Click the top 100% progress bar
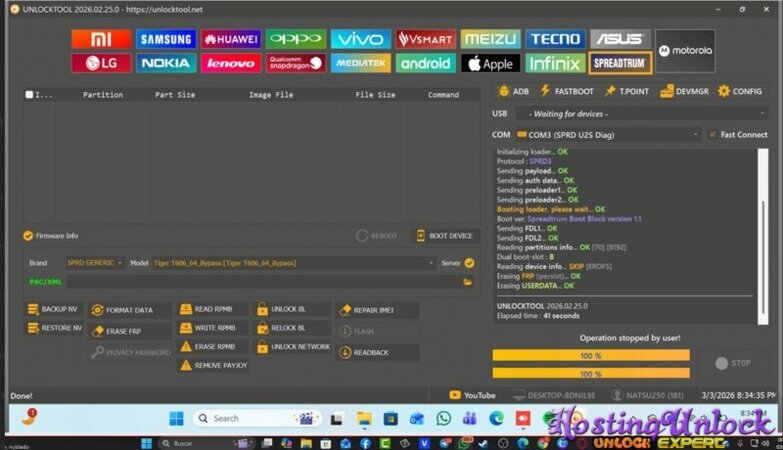783x450 pixels. 591,355
